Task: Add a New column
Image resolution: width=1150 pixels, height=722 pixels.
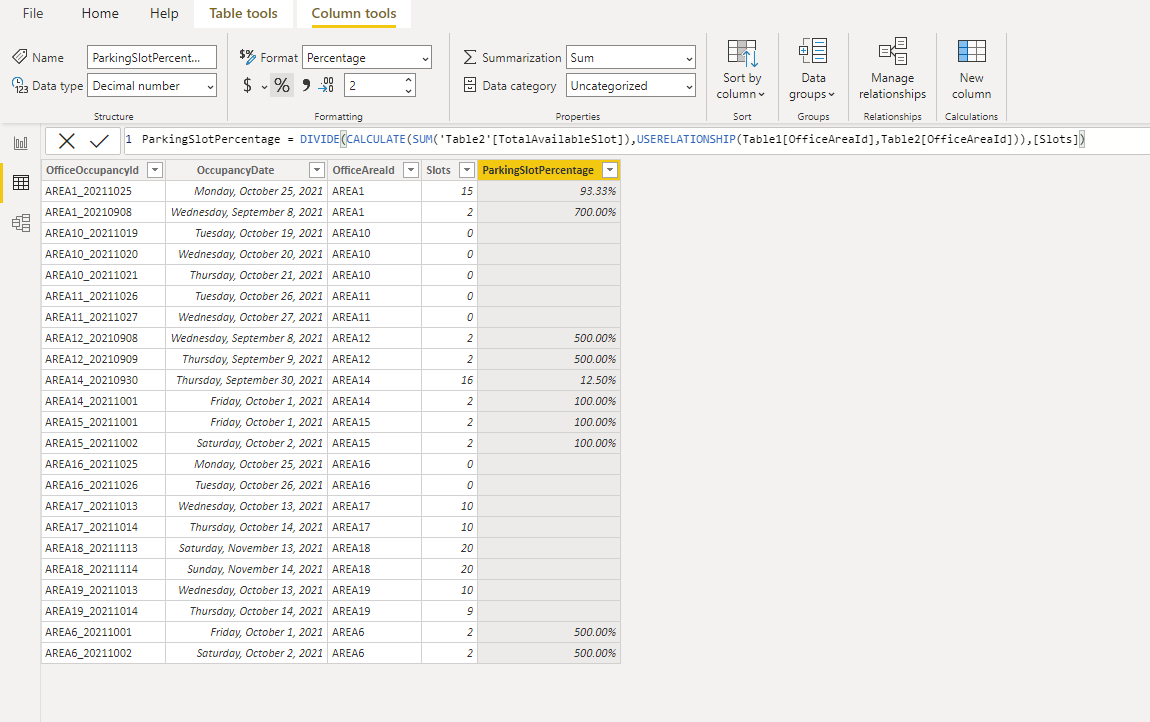Action: tap(972, 71)
